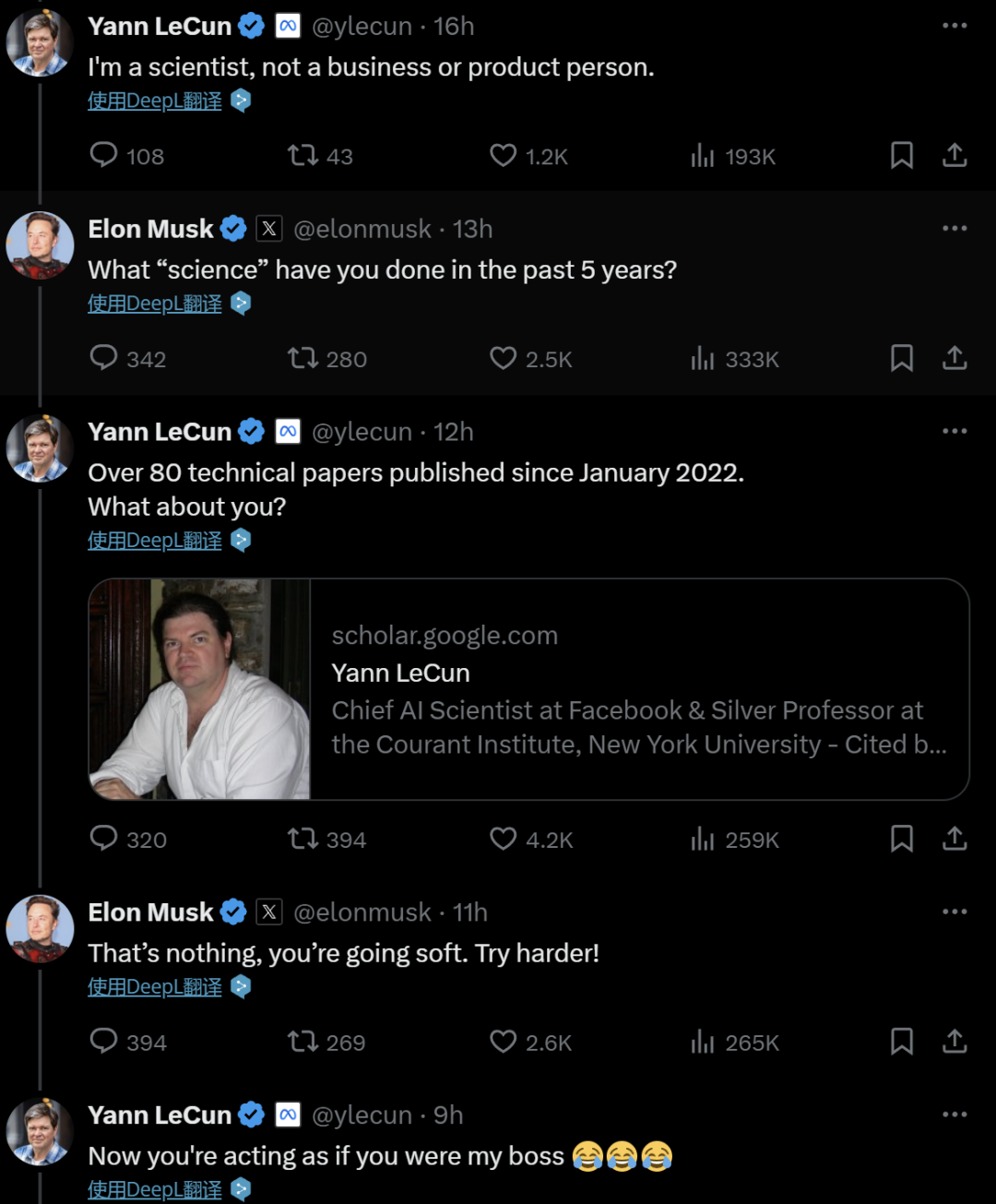Open more options on Musk's 13h tweet
The height and width of the screenshot is (1204, 996).
point(954,229)
